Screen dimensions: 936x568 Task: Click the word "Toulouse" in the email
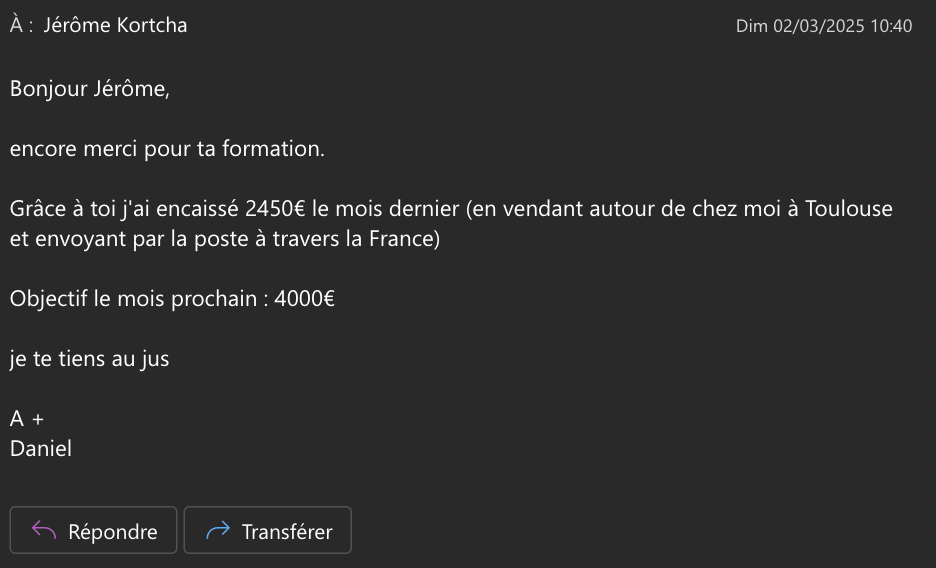pos(848,210)
